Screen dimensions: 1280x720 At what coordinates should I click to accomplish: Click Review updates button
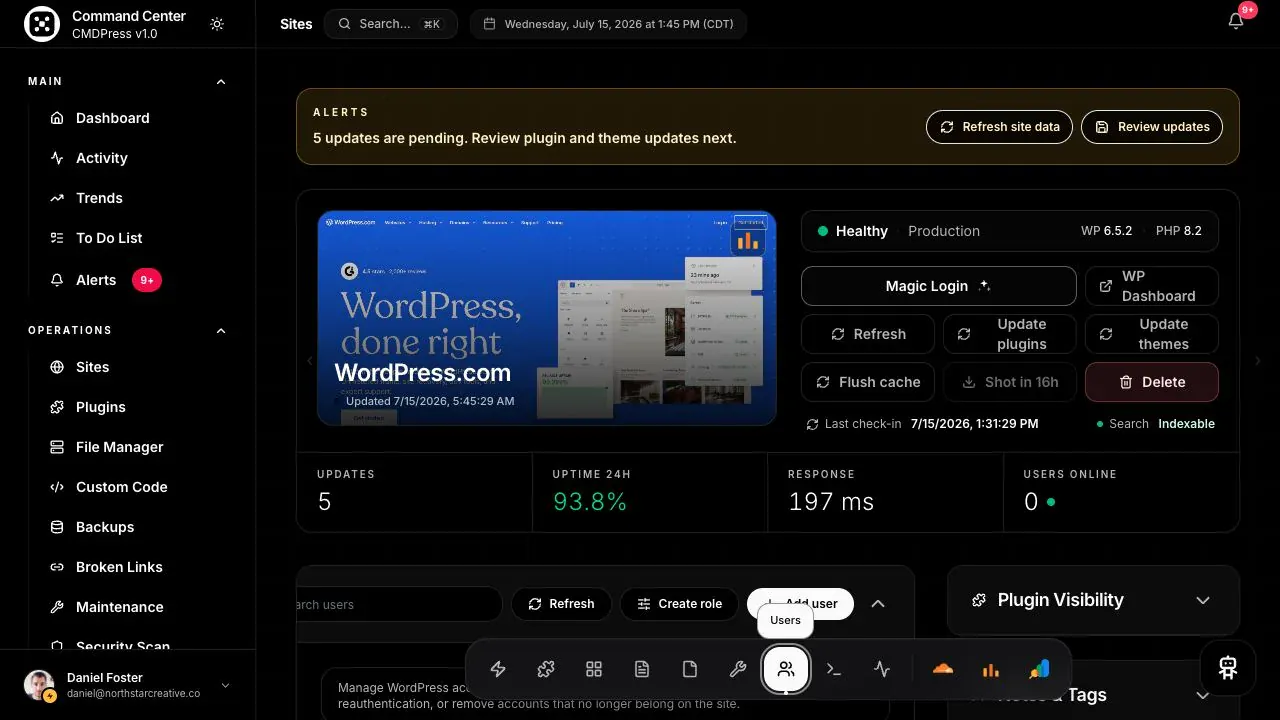pyautogui.click(x=1152, y=127)
